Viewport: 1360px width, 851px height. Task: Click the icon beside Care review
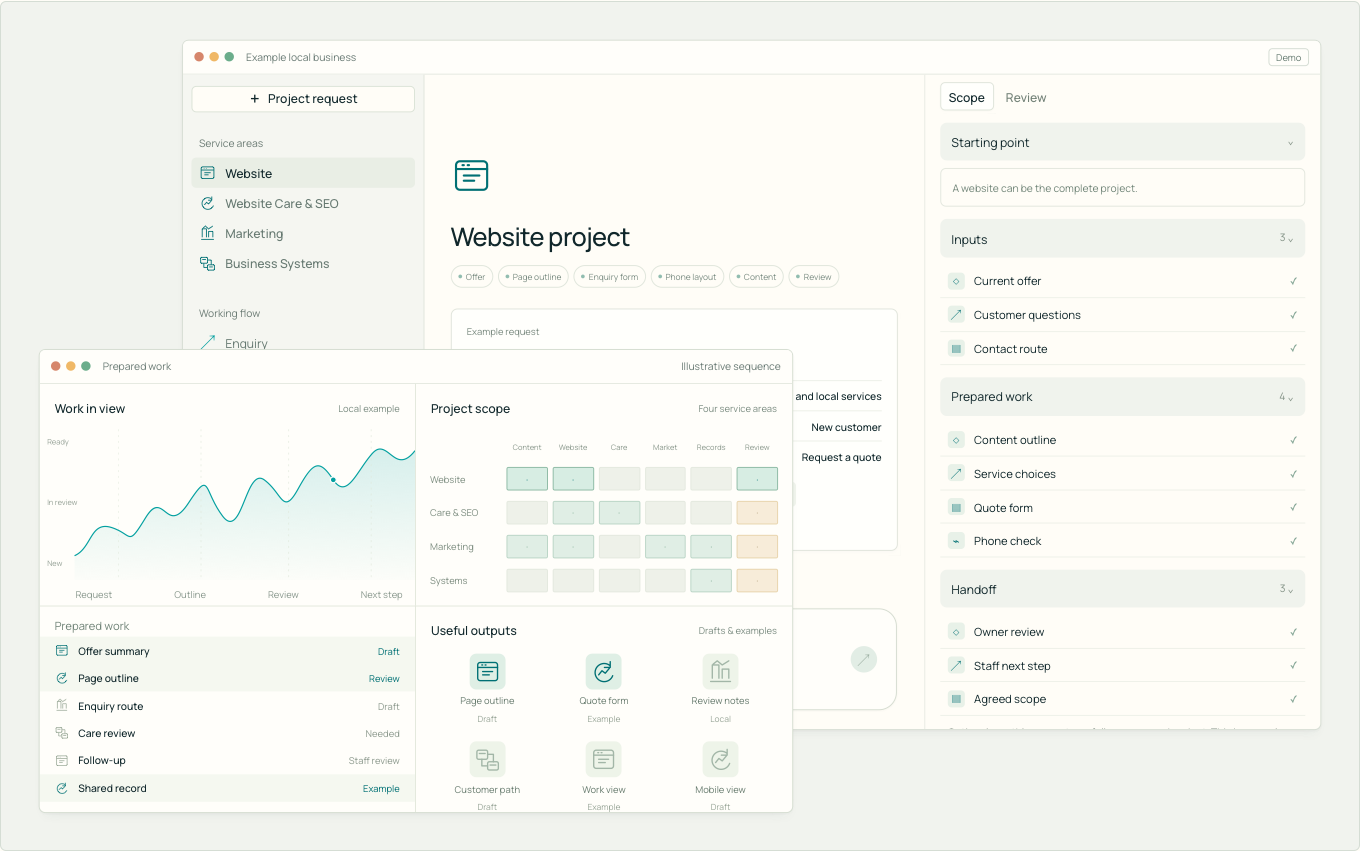click(62, 733)
